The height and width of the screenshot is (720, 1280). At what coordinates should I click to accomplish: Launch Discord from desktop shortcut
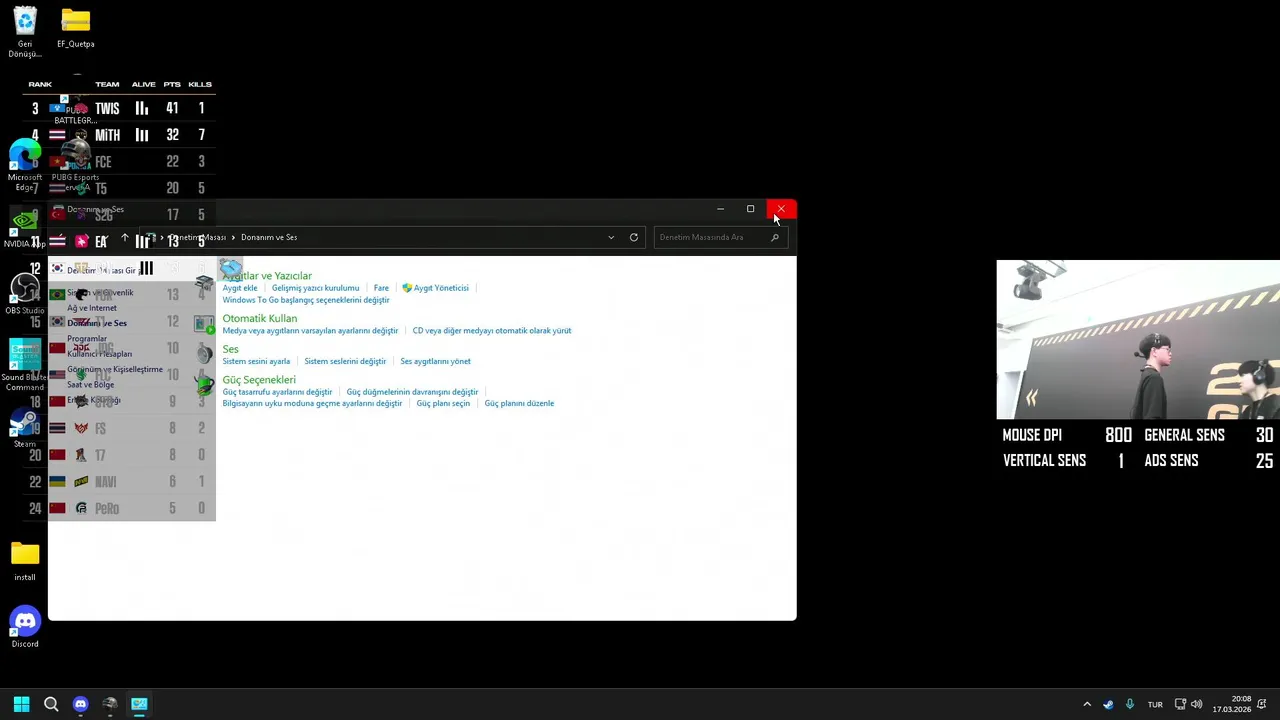pyautogui.click(x=25, y=628)
